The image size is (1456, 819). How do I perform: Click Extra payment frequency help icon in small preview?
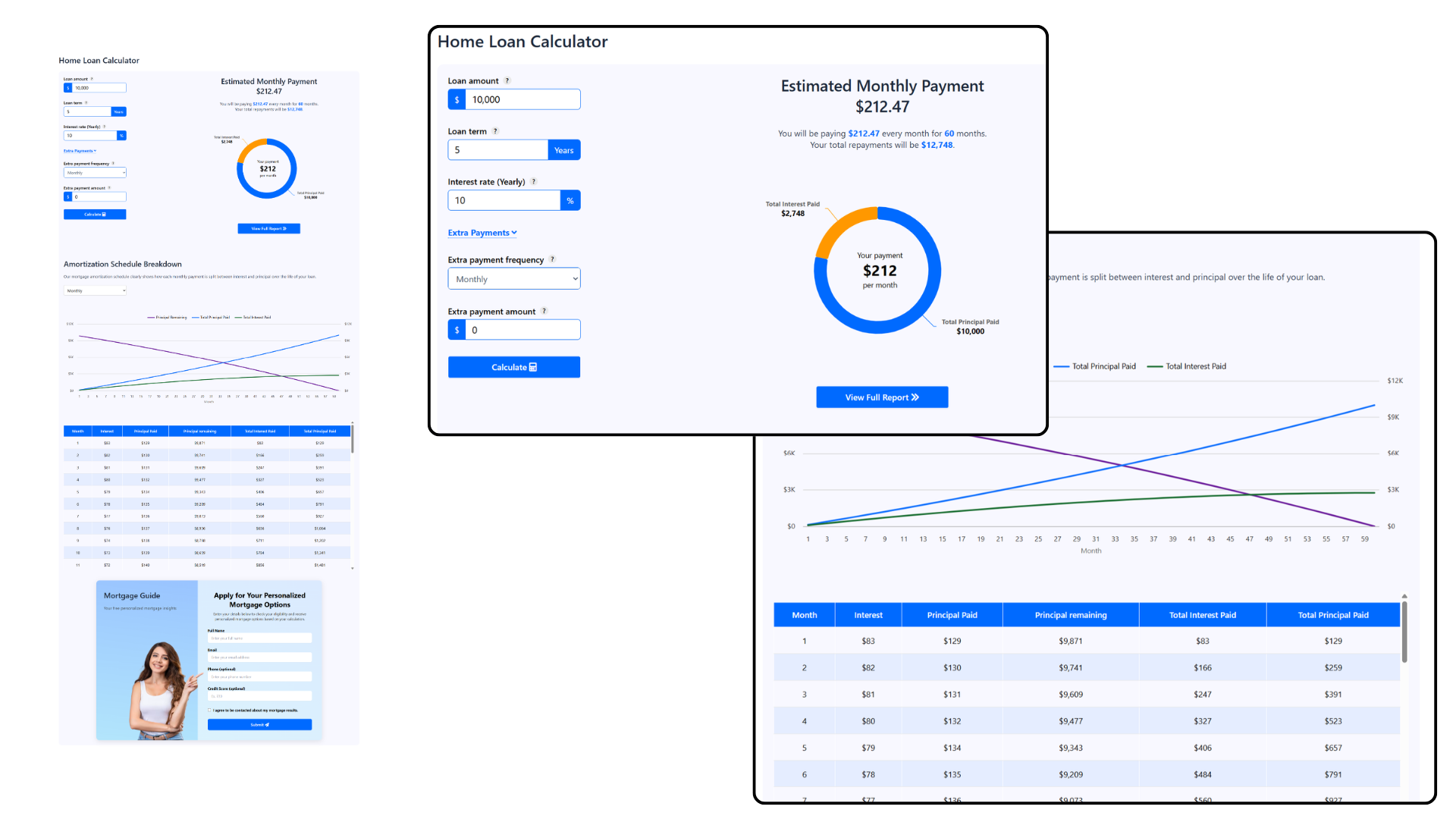pyautogui.click(x=113, y=163)
